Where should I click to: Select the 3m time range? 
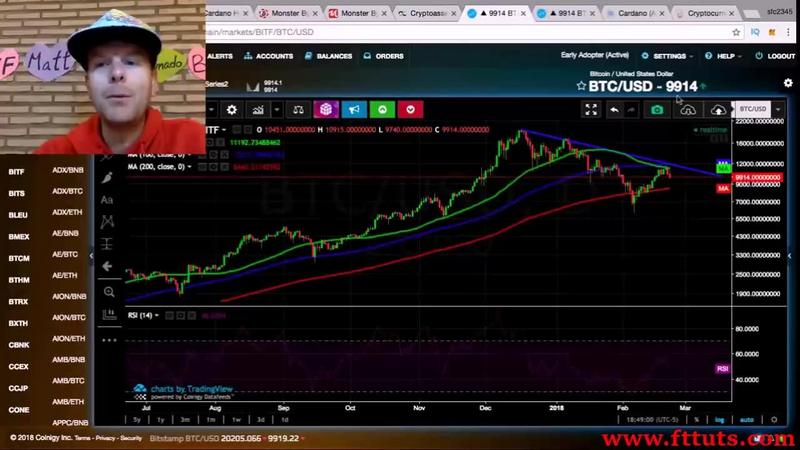(185, 419)
